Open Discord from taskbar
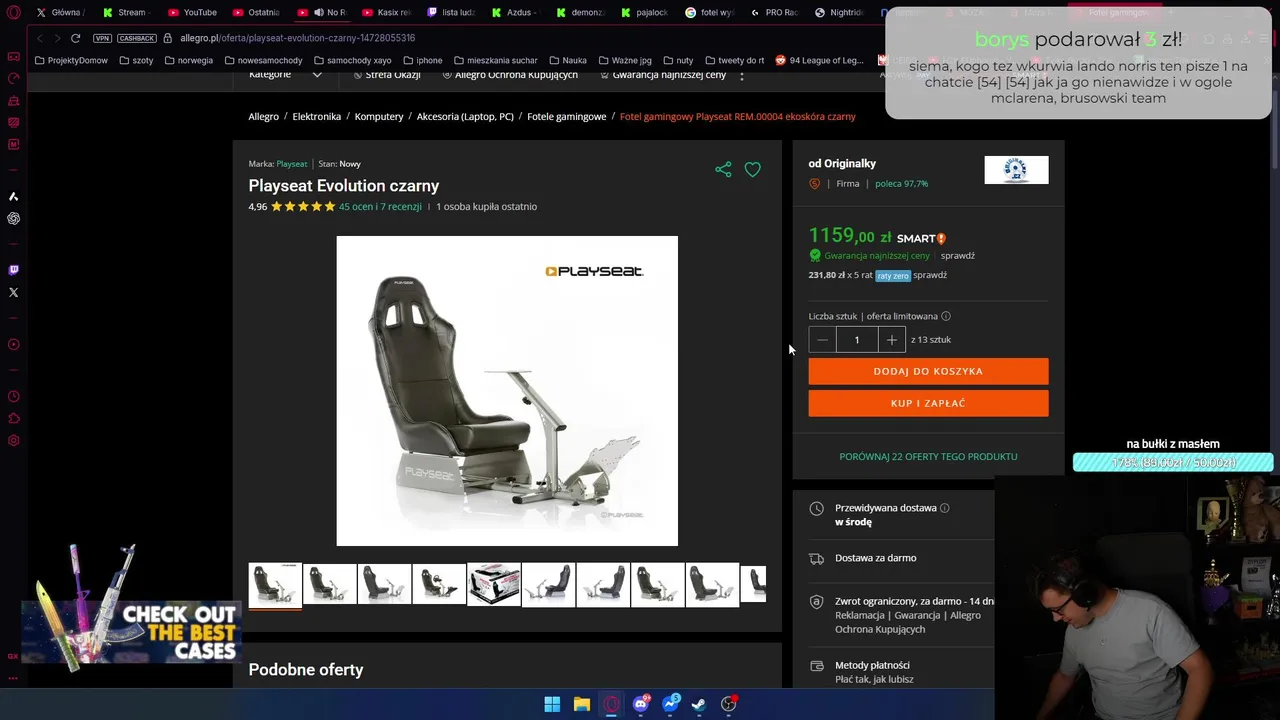Image resolution: width=1280 pixels, height=720 pixels. pyautogui.click(x=640, y=704)
